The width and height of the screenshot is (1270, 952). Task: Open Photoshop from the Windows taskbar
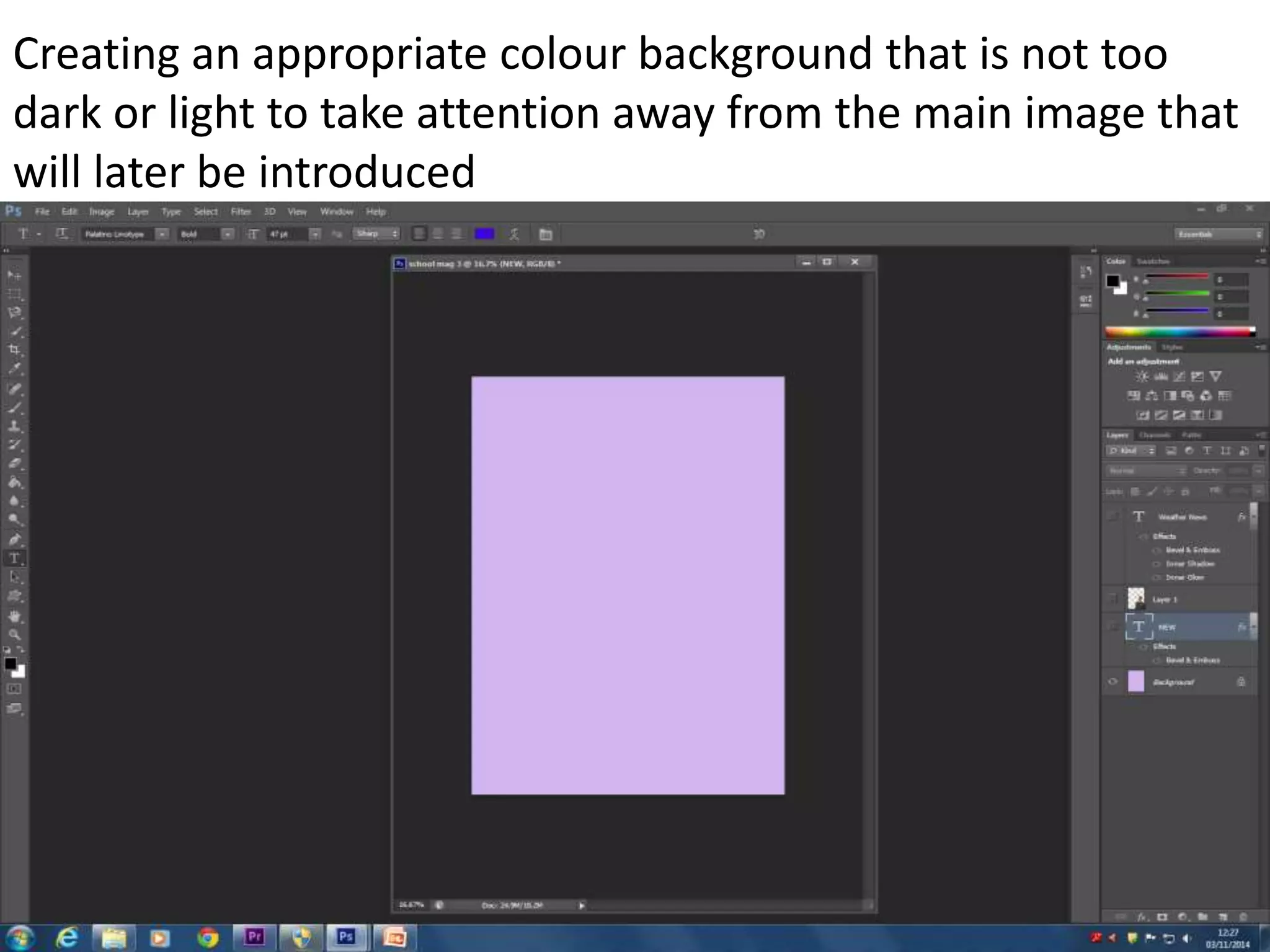[x=345, y=937]
